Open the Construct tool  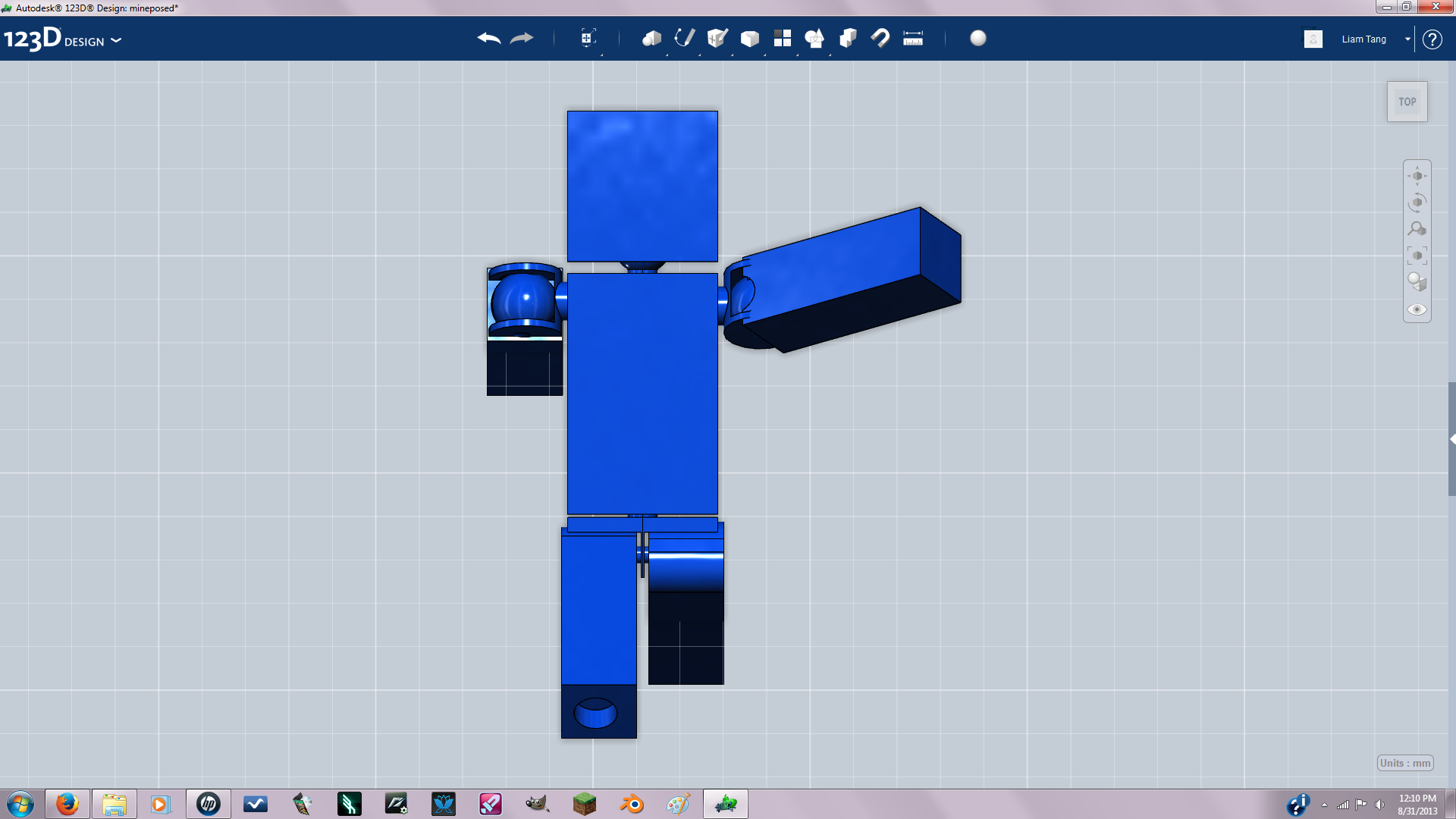pyautogui.click(x=716, y=38)
